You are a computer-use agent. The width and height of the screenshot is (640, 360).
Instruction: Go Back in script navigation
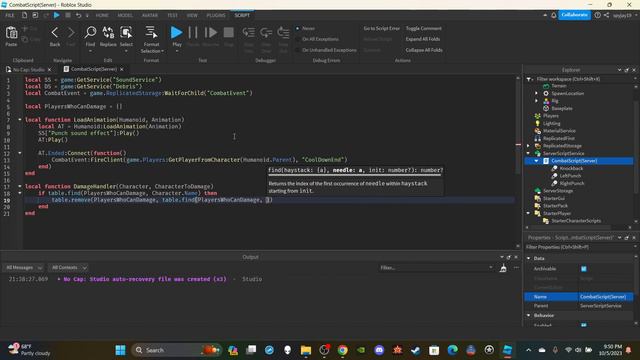55,33
